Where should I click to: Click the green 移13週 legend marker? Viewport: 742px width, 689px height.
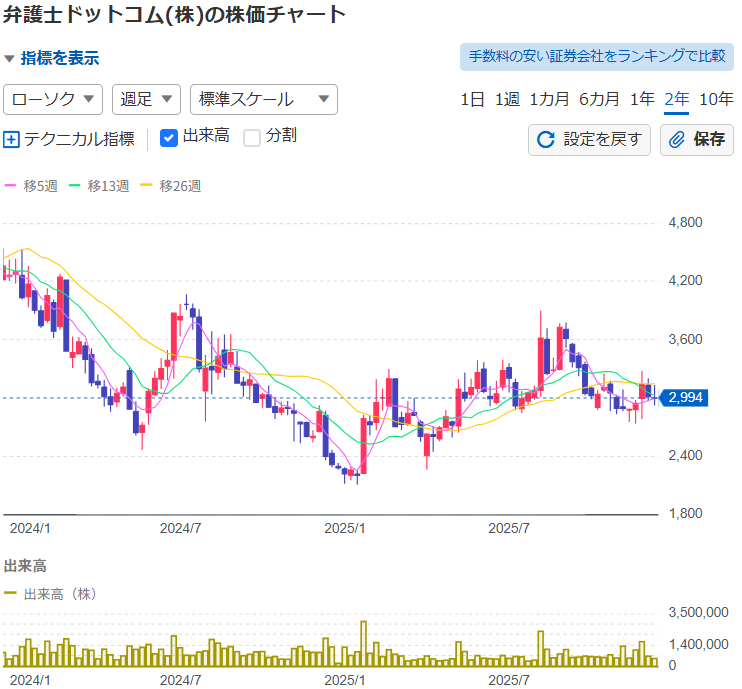point(76,186)
